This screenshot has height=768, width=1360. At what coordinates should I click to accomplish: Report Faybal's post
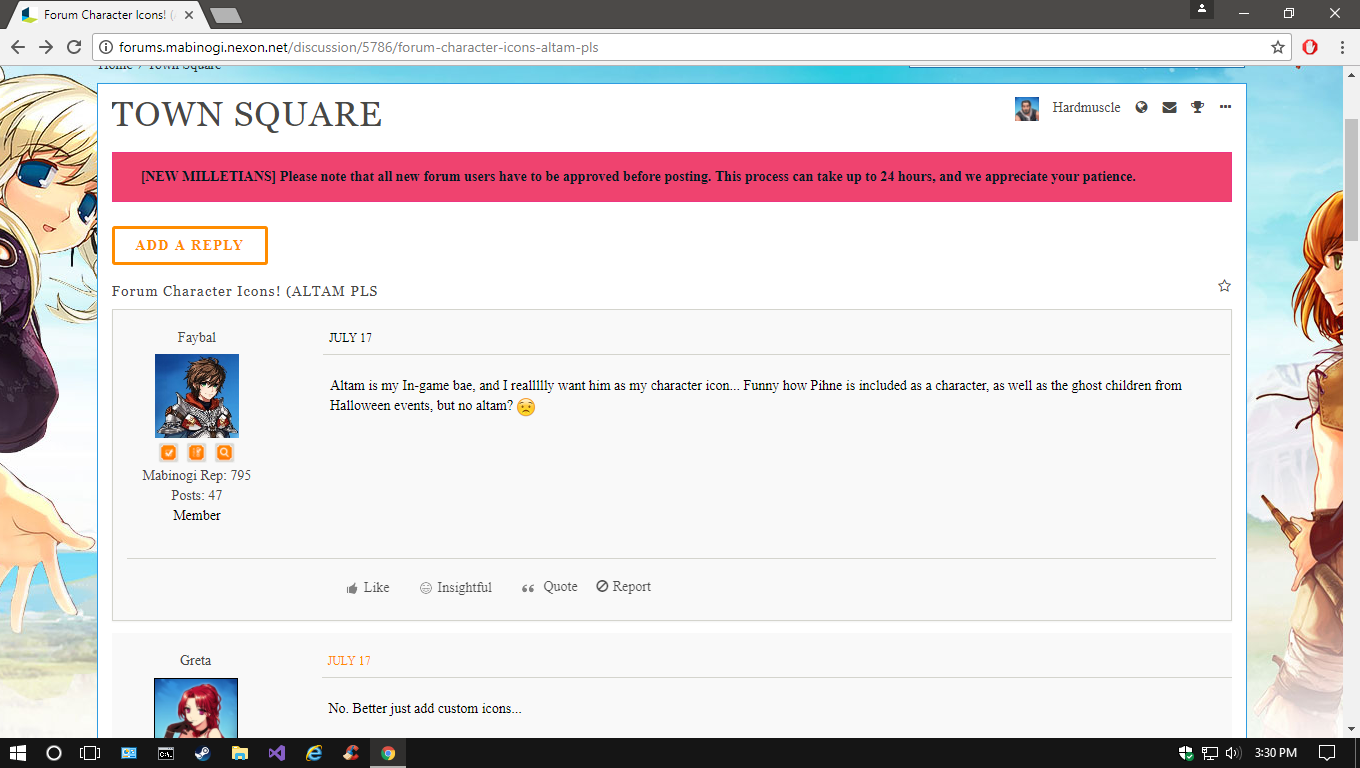coord(623,587)
